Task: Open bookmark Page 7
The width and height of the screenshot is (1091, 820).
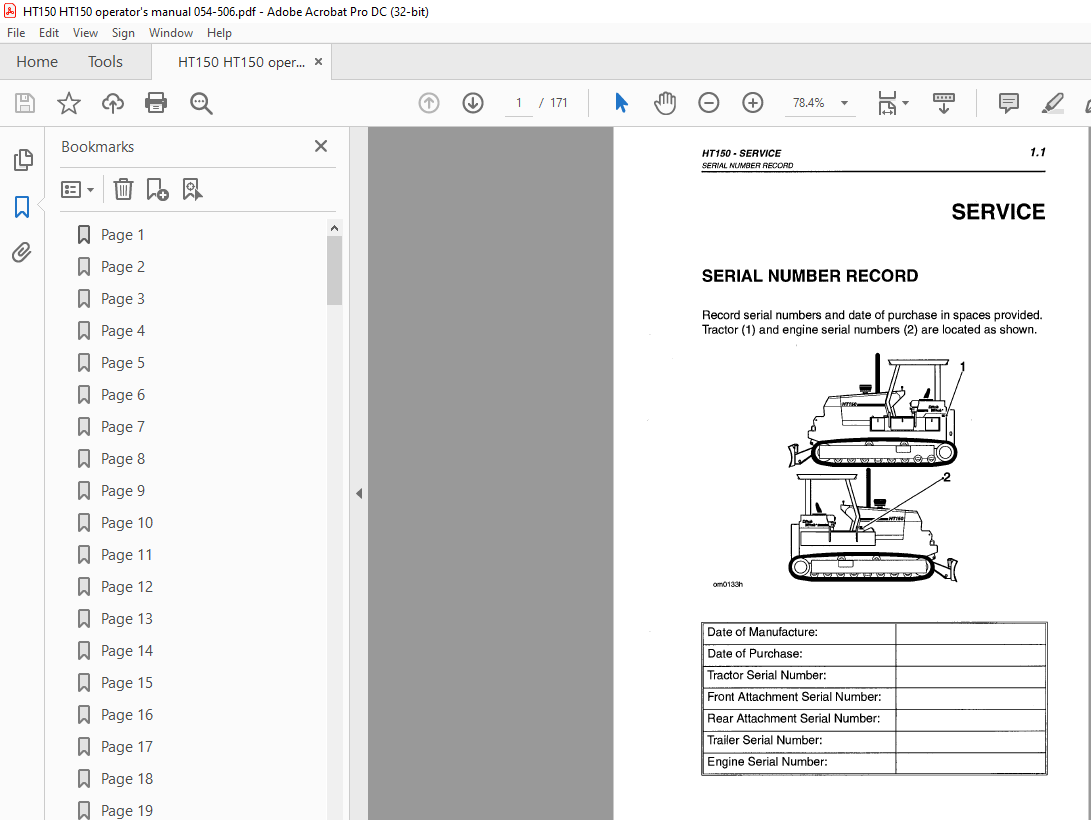Action: [122, 427]
